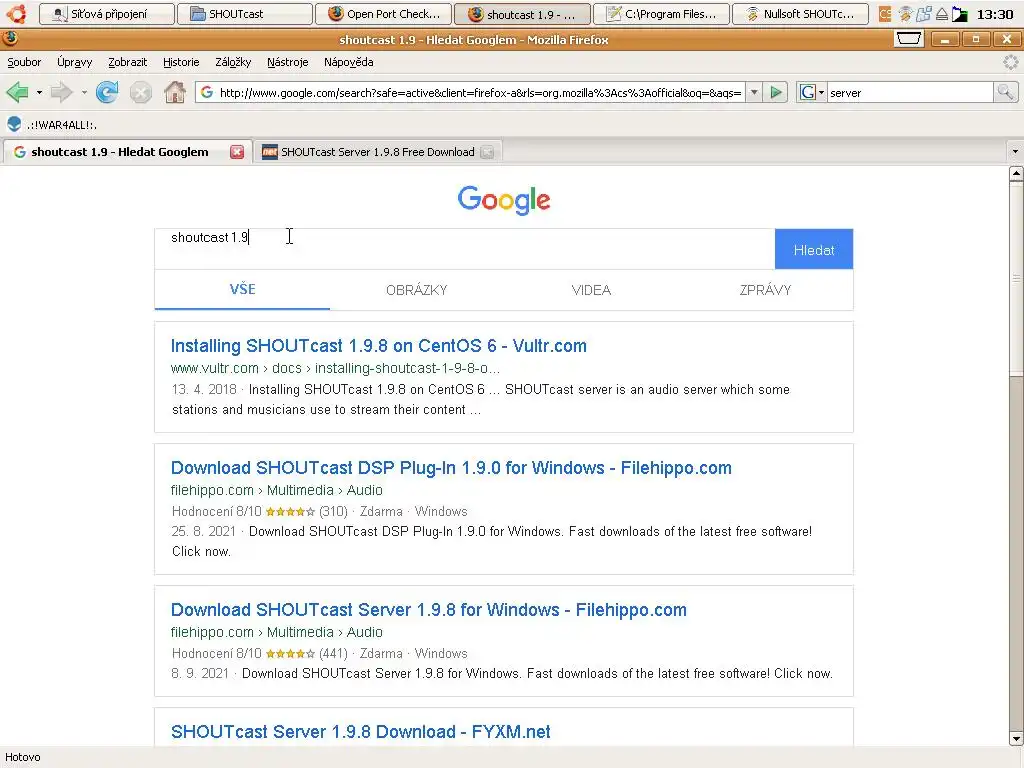1024x768 pixels.
Task: Click the address bar URL field
Action: (480, 93)
